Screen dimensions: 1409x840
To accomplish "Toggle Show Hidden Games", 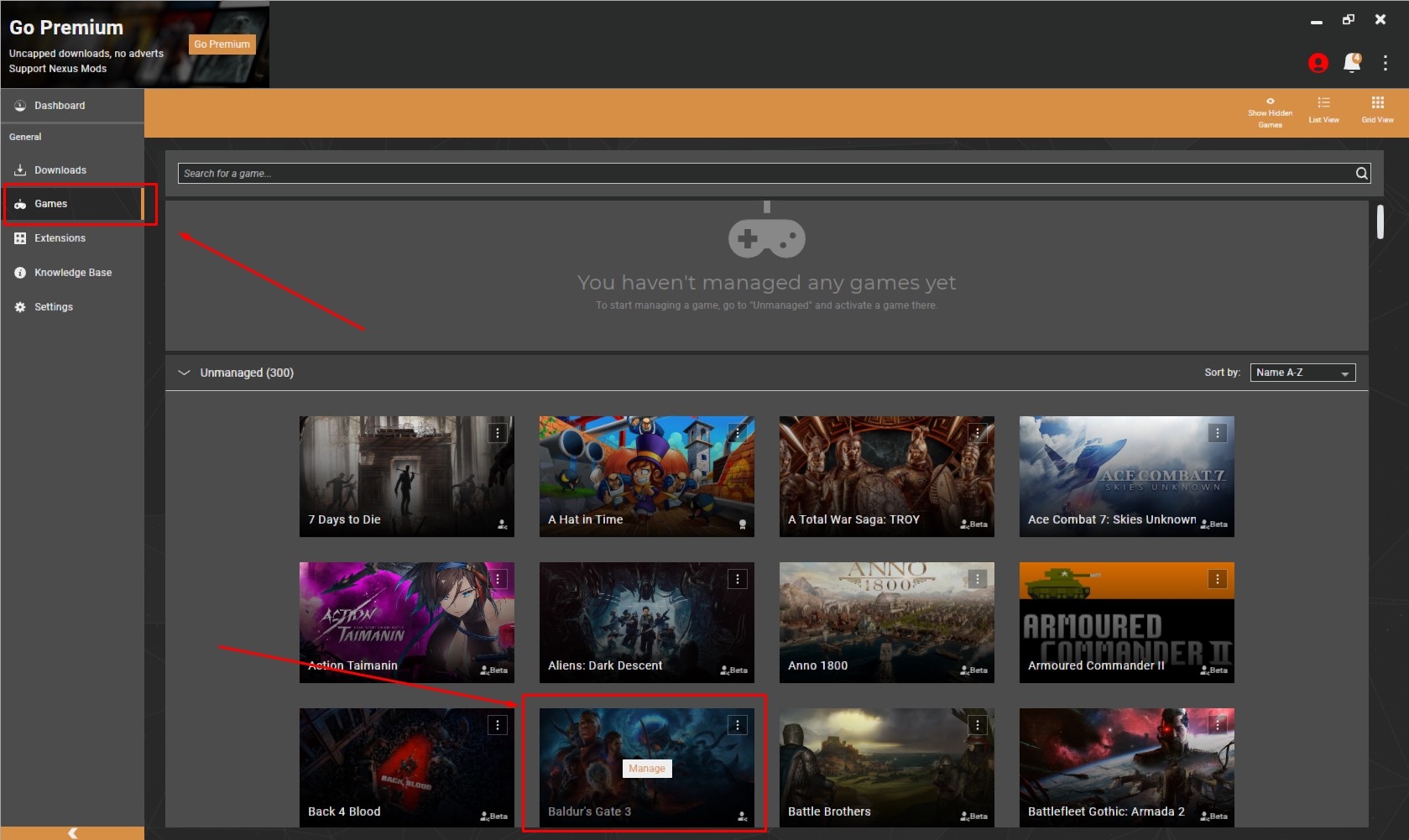I will tap(1270, 112).
